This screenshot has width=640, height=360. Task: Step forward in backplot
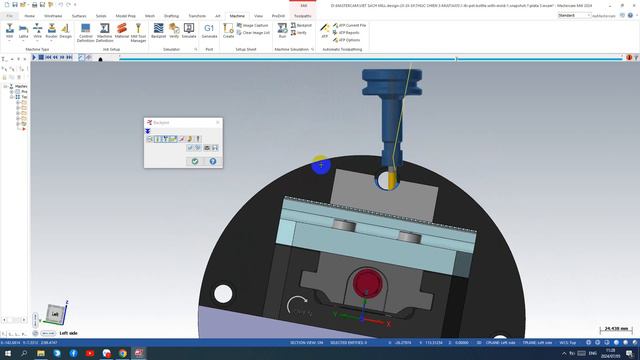click(x=62, y=58)
